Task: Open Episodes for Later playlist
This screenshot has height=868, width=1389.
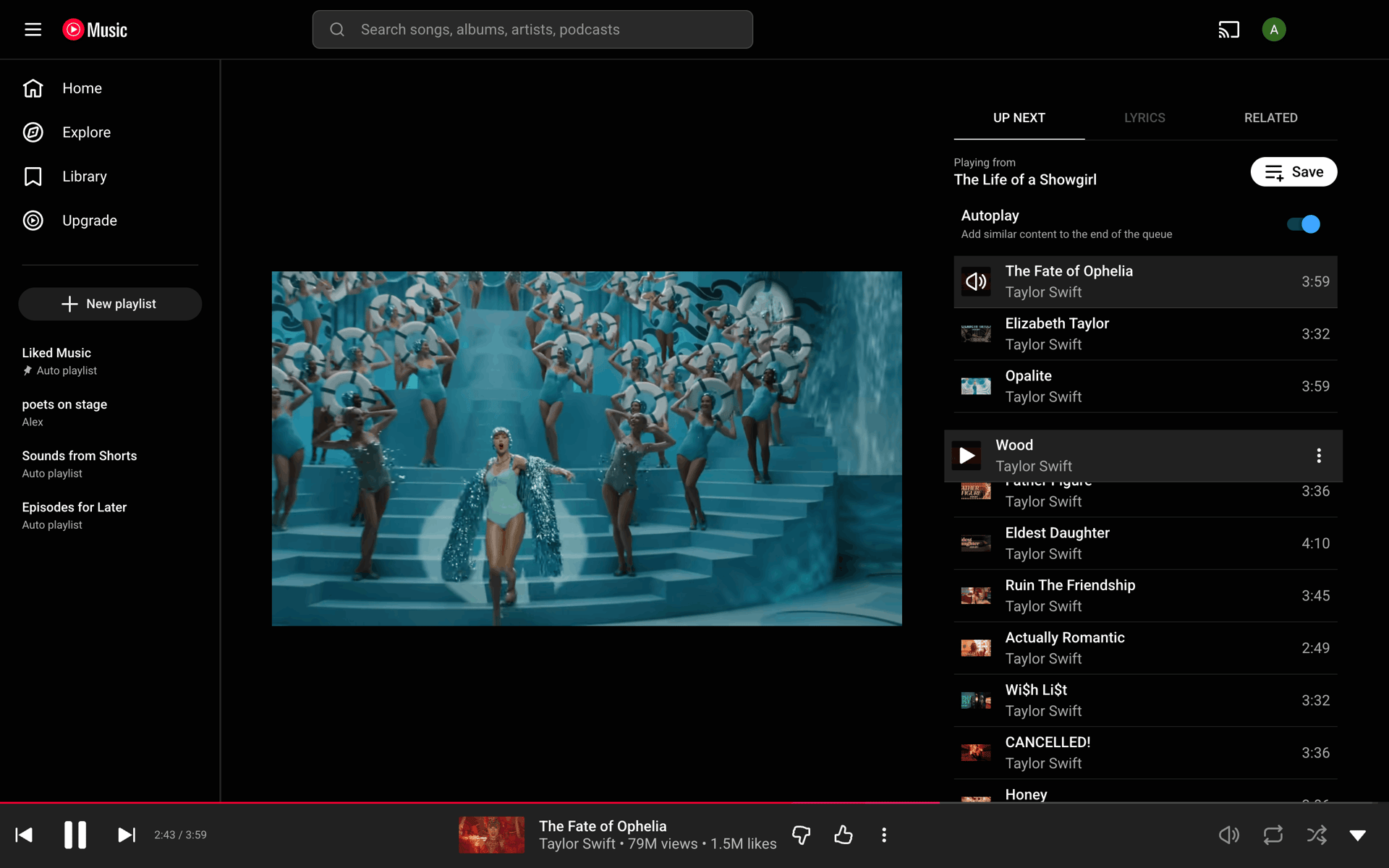Action: point(110,515)
